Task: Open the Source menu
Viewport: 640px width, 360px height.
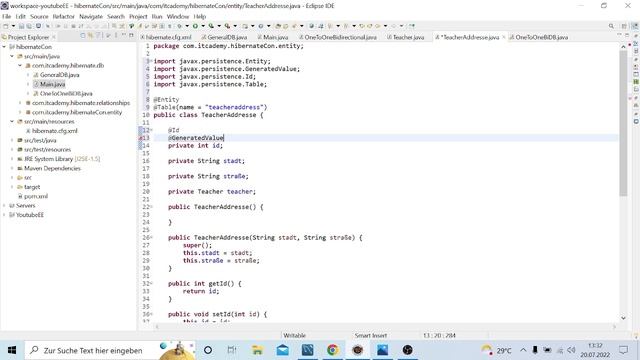Action: click(39, 16)
